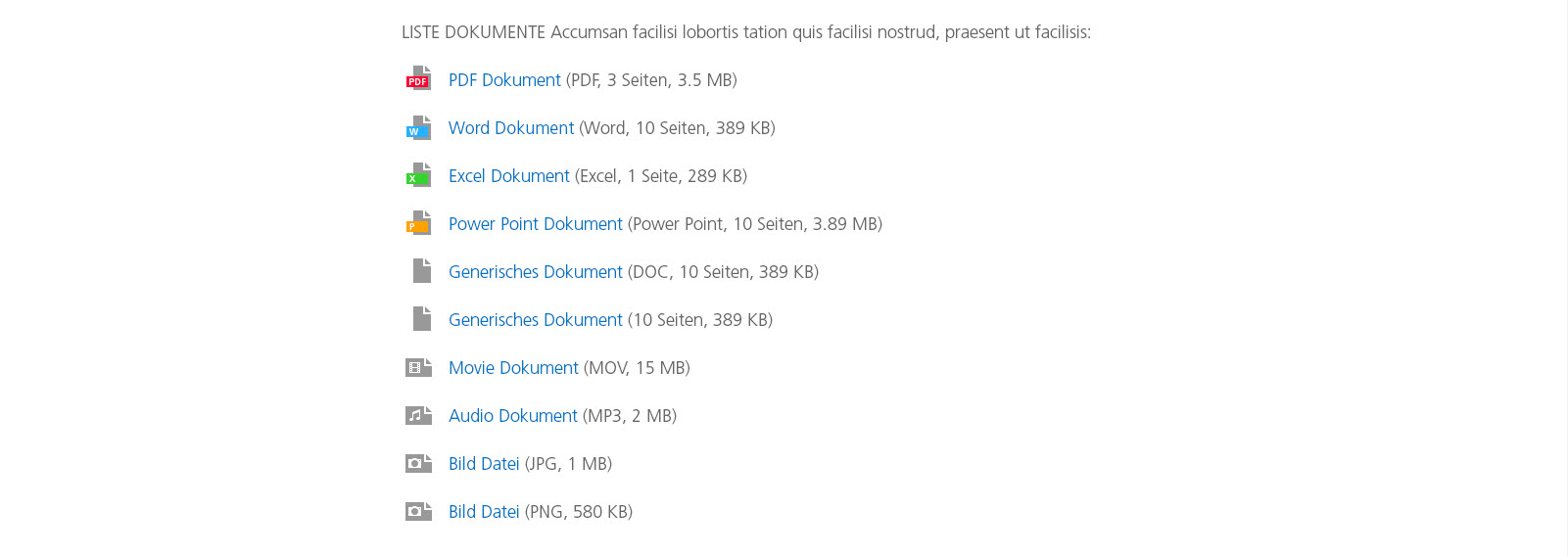
Task: Open the Movie Dokument link
Action: click(513, 368)
